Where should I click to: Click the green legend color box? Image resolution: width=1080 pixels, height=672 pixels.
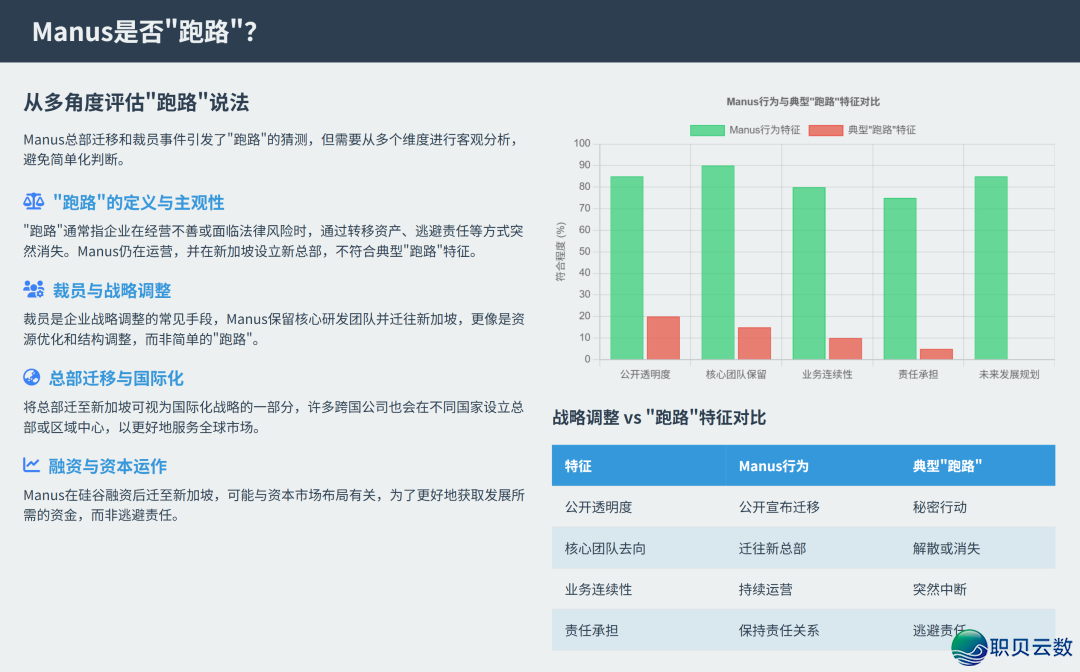click(707, 130)
